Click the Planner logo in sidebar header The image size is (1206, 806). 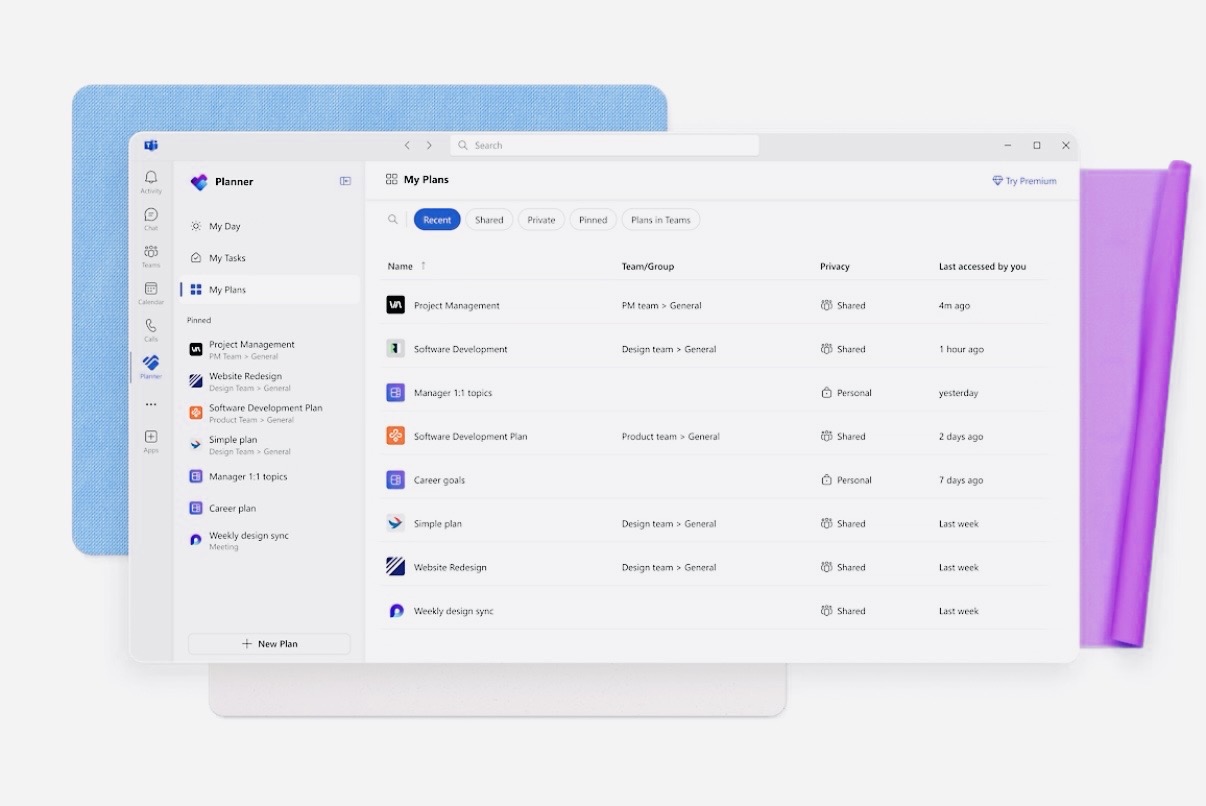(x=199, y=182)
